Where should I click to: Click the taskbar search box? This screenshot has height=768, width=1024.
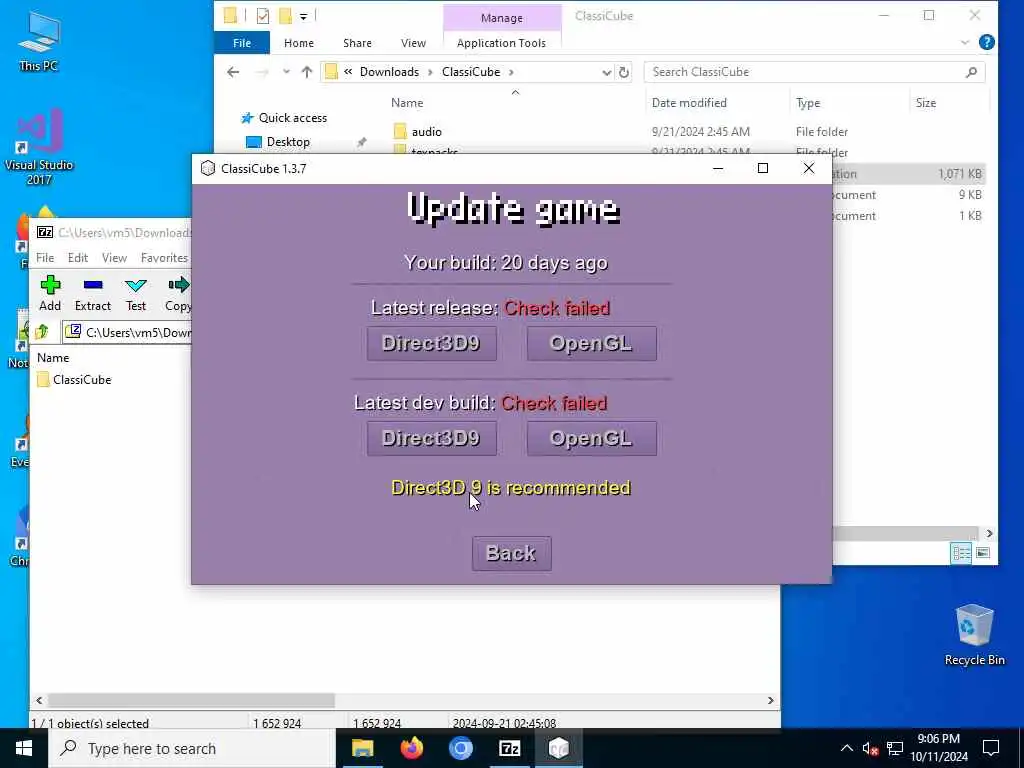coord(192,748)
